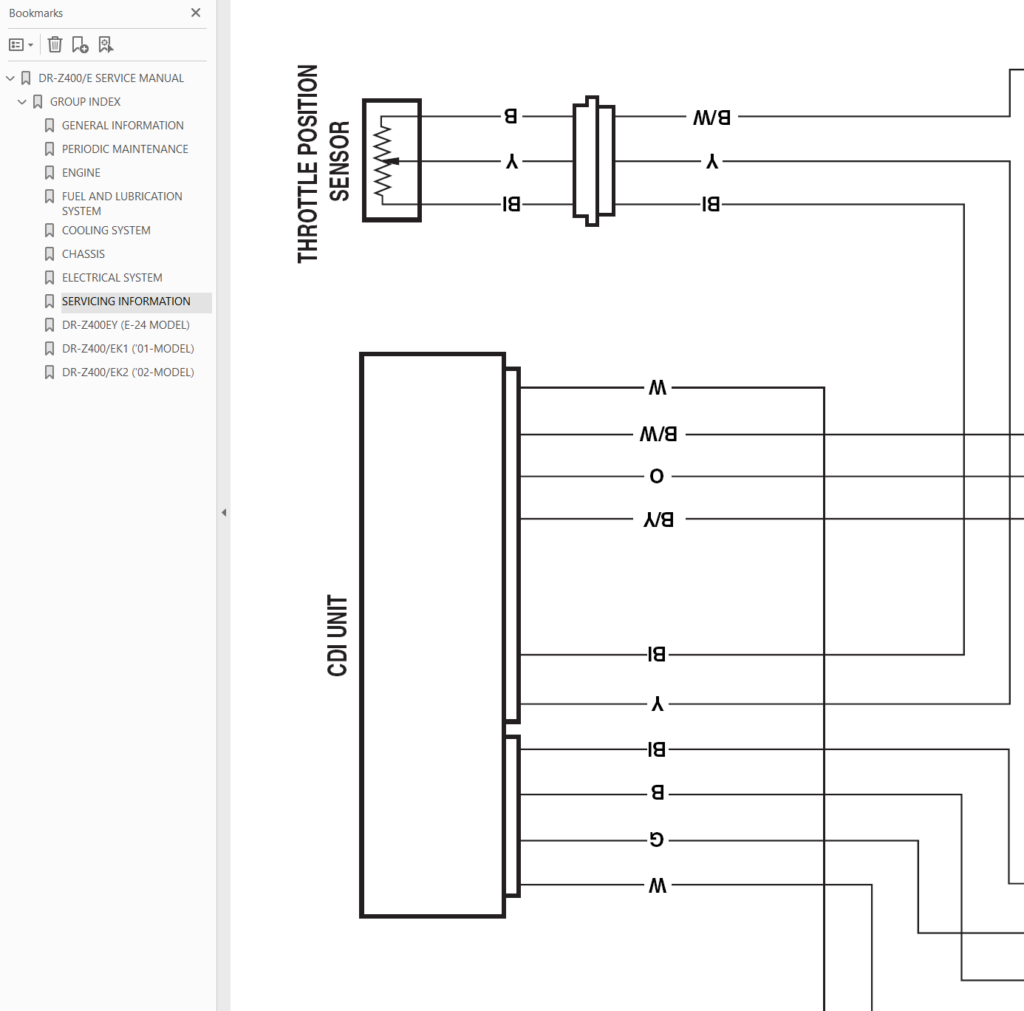Jump to ELECTRICAL SYSTEM bookmark
This screenshot has height=1011, width=1024.
tap(112, 277)
